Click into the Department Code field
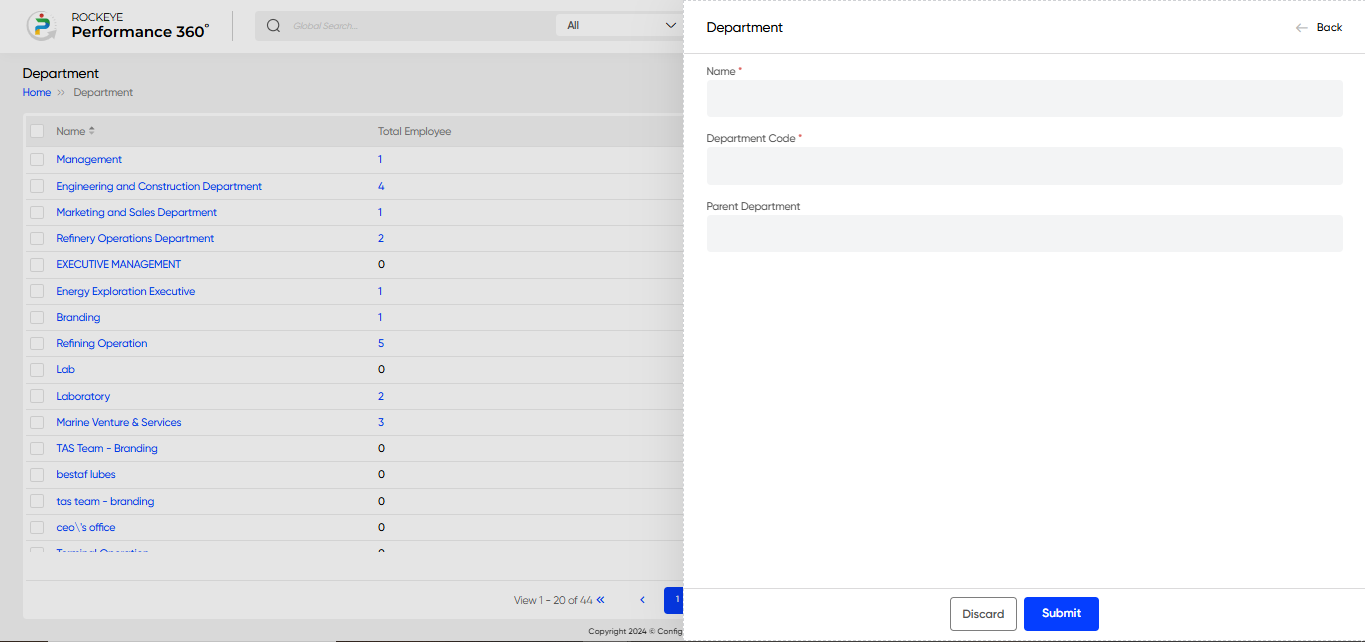 pos(1024,166)
